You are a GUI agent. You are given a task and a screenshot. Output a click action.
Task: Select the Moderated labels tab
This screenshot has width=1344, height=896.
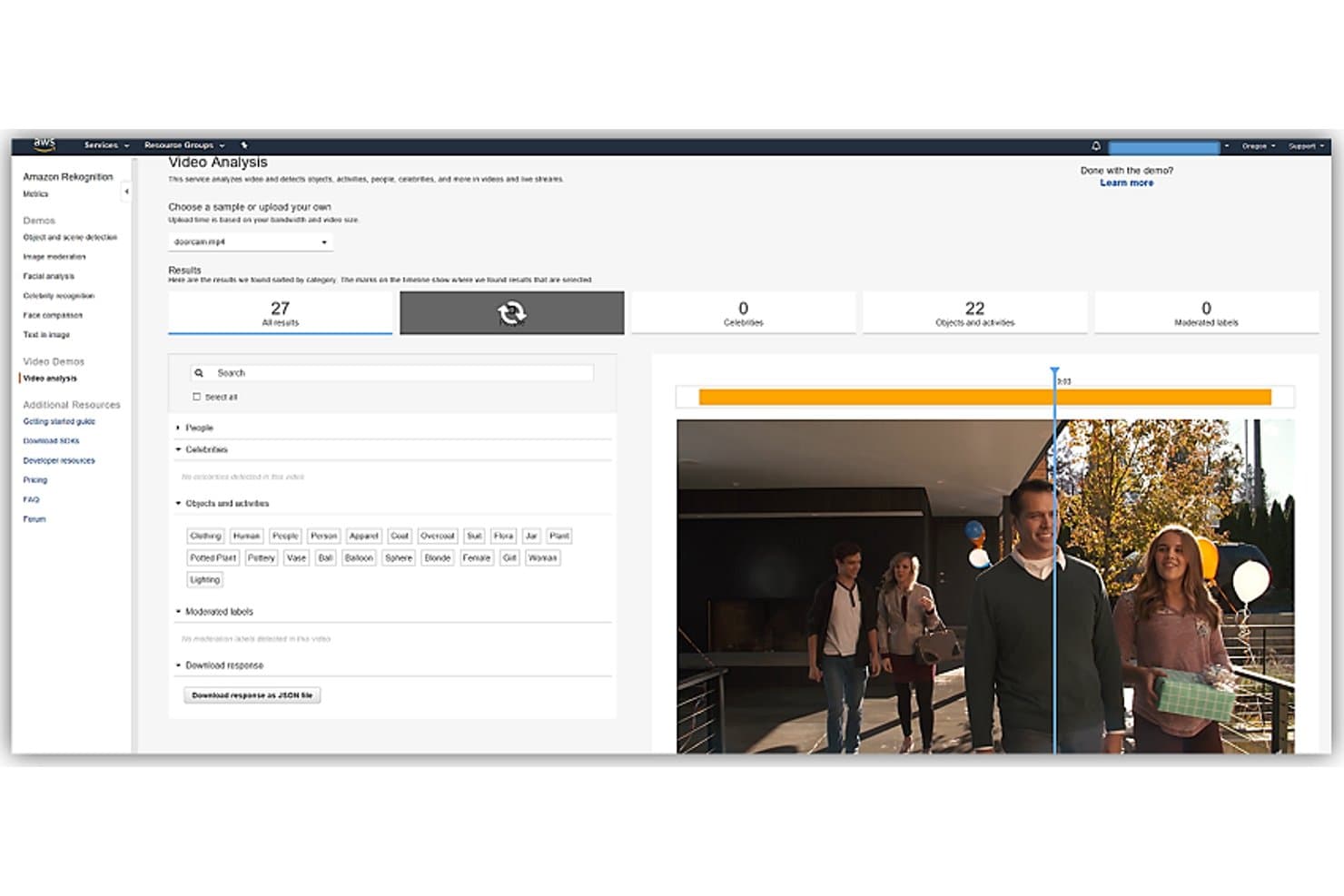tap(1206, 313)
